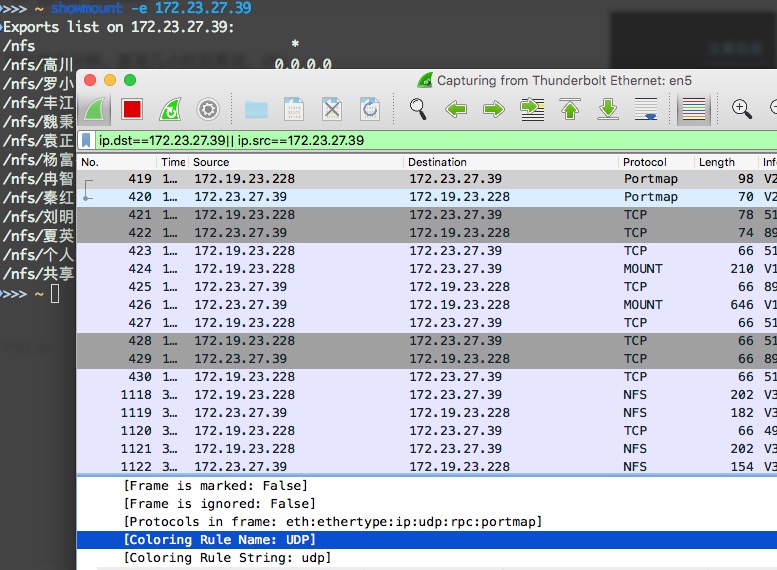Click the Wireshark window title text
Screen dimensions: 777x570
tap(564, 80)
